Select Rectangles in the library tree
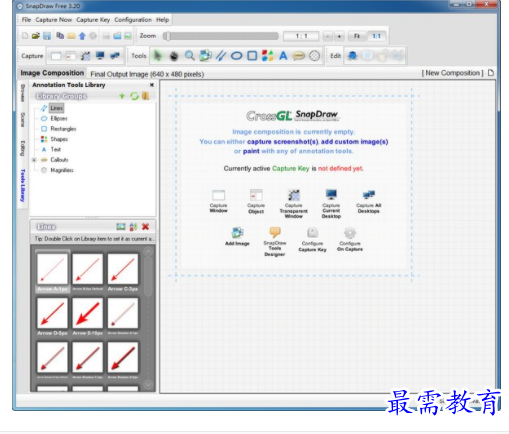This screenshot has width=509, height=434. (63, 129)
